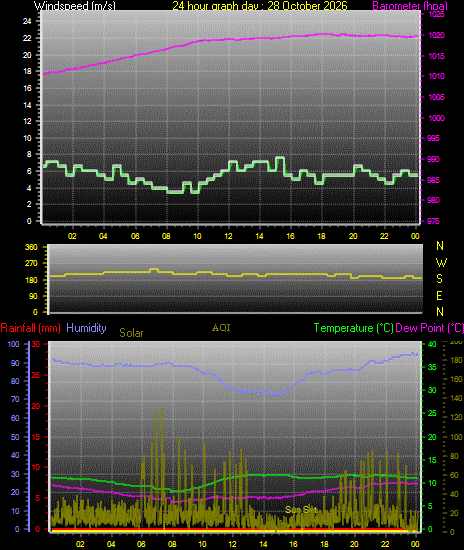Click barometer scale value "1015"

tap(436, 56)
